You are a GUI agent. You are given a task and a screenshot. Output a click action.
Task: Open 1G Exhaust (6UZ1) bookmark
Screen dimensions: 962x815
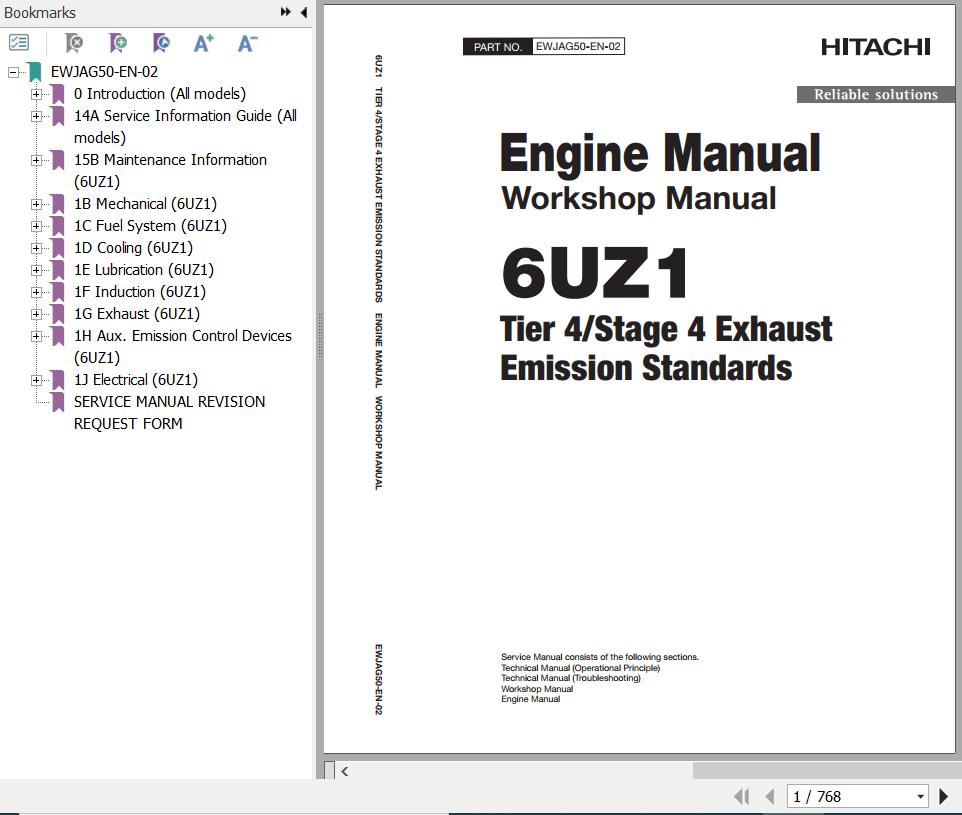pyautogui.click(x=137, y=314)
